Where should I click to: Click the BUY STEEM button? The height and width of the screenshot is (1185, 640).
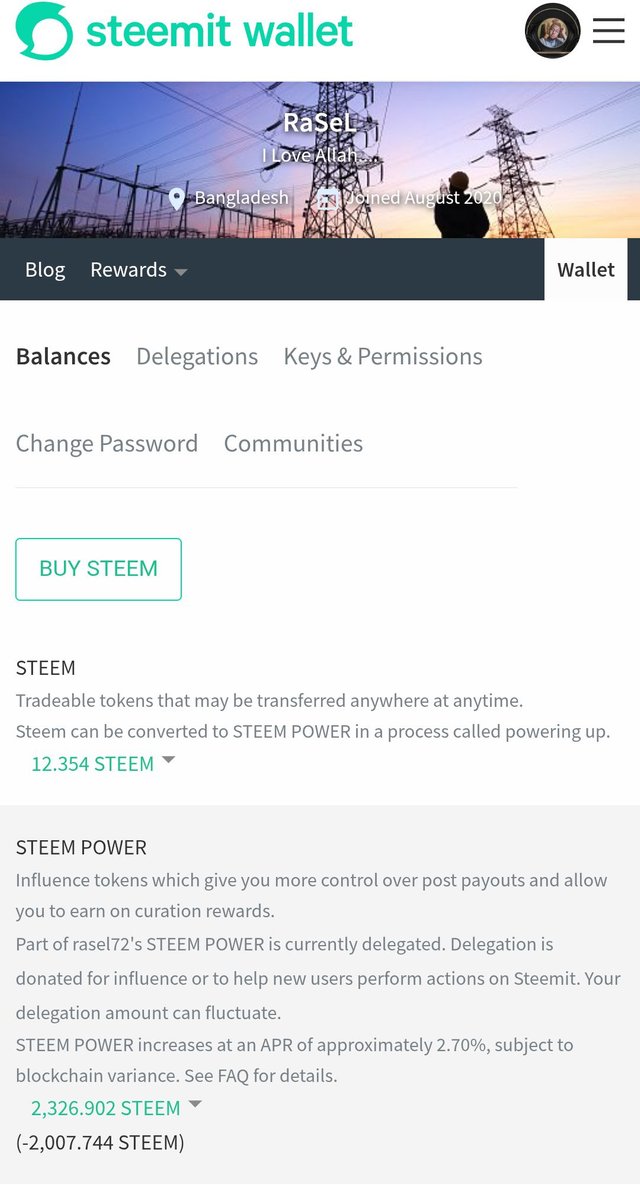(98, 569)
